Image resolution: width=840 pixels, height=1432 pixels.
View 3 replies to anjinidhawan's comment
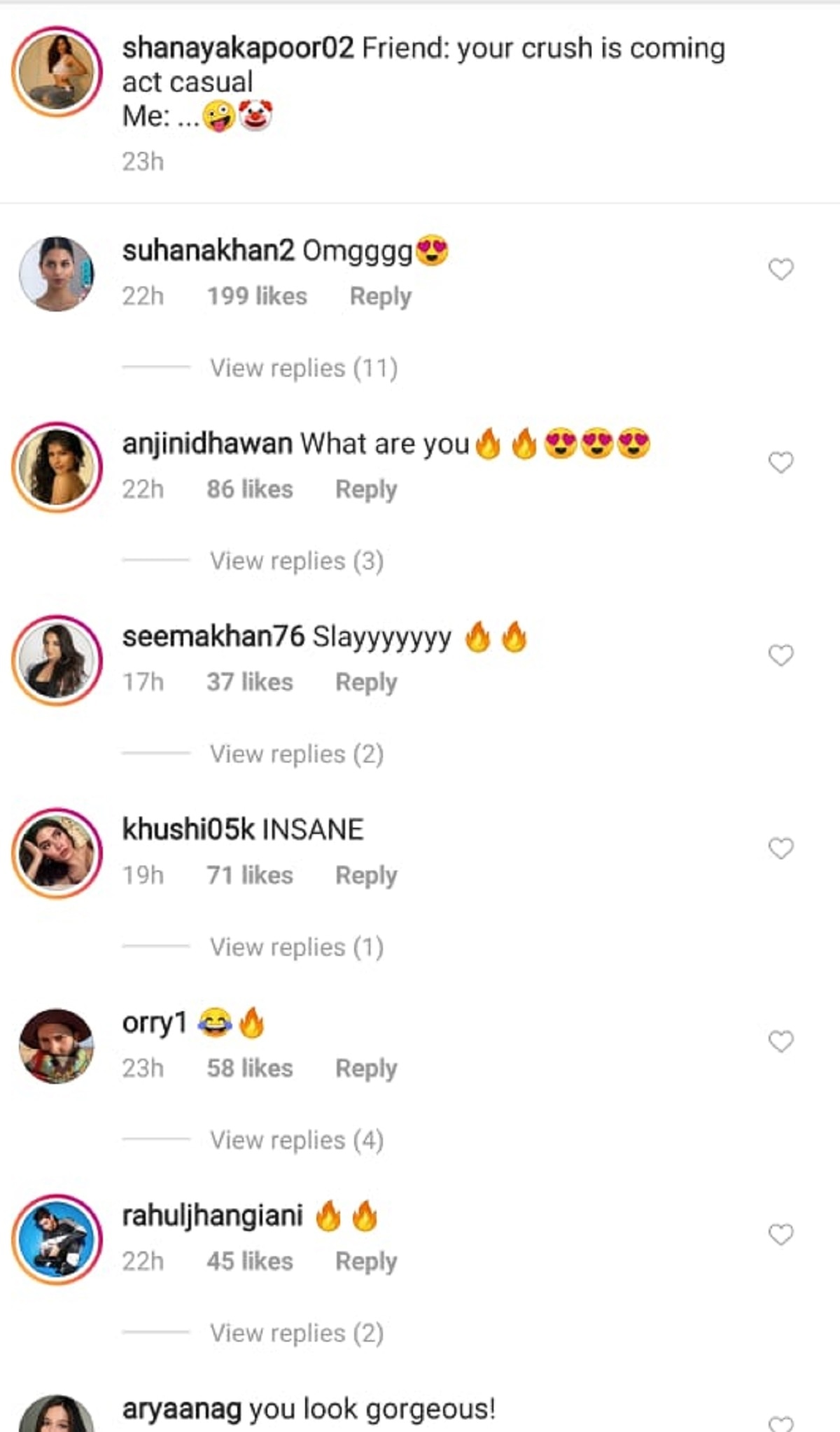tap(297, 562)
